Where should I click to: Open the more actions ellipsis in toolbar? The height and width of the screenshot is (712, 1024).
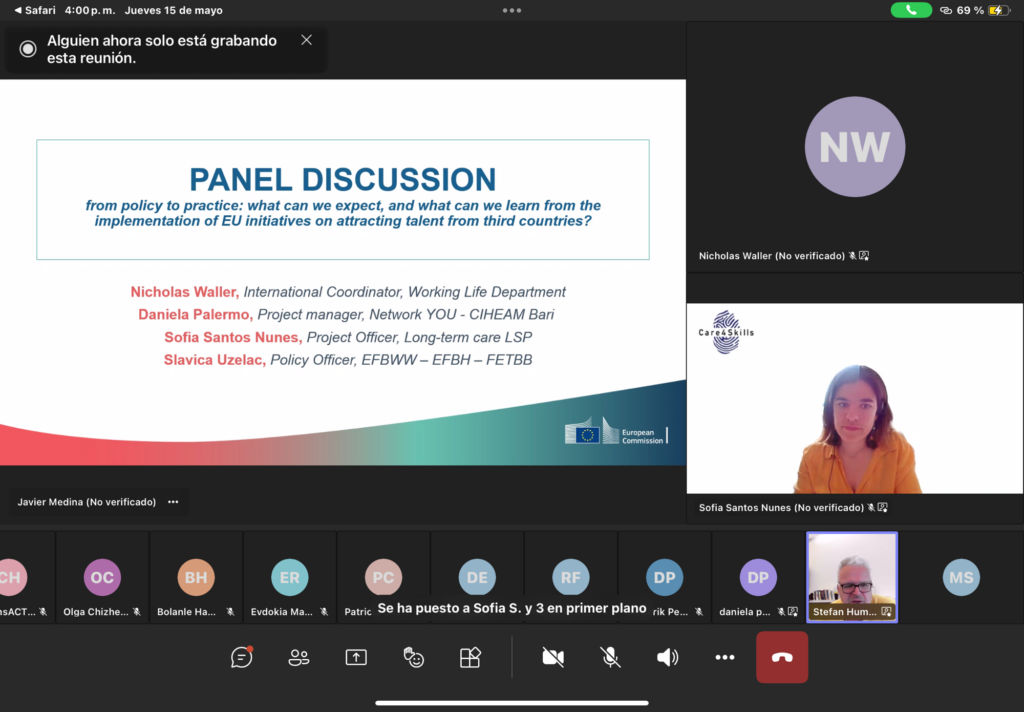725,657
